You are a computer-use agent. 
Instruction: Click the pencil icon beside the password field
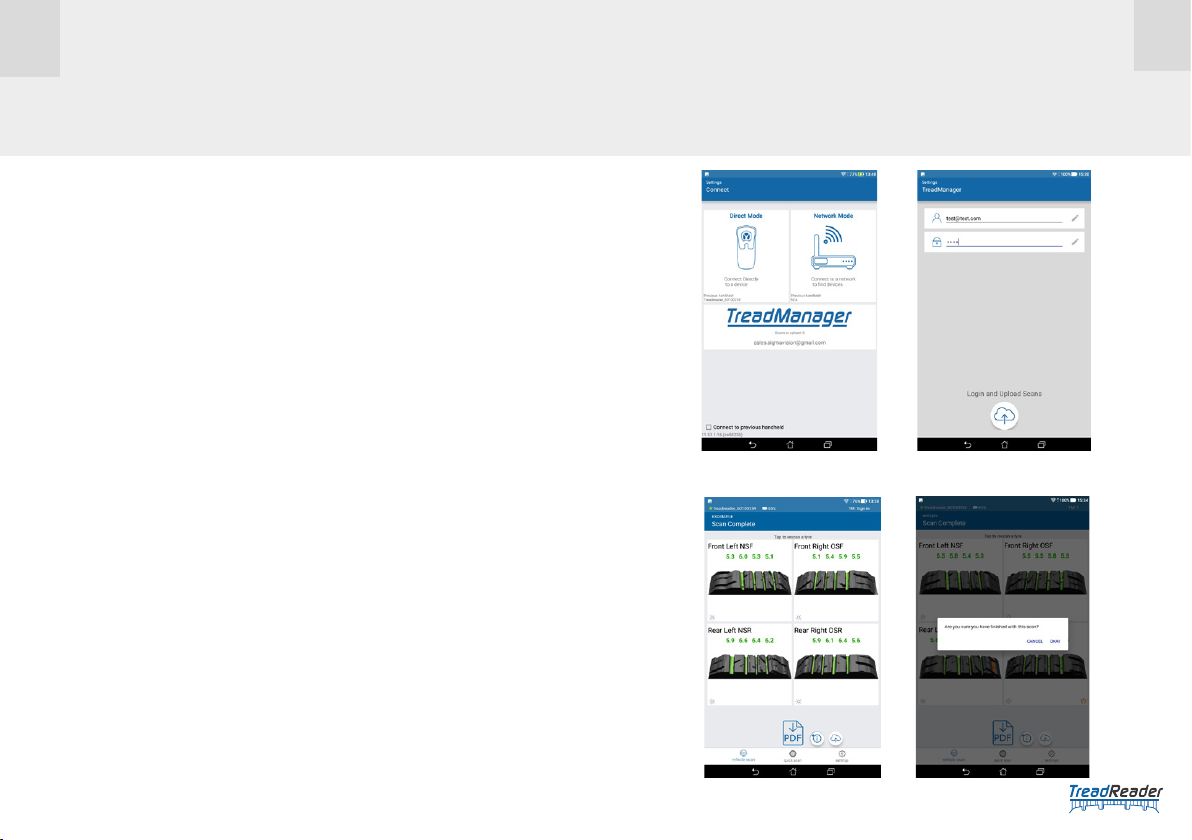(1074, 241)
